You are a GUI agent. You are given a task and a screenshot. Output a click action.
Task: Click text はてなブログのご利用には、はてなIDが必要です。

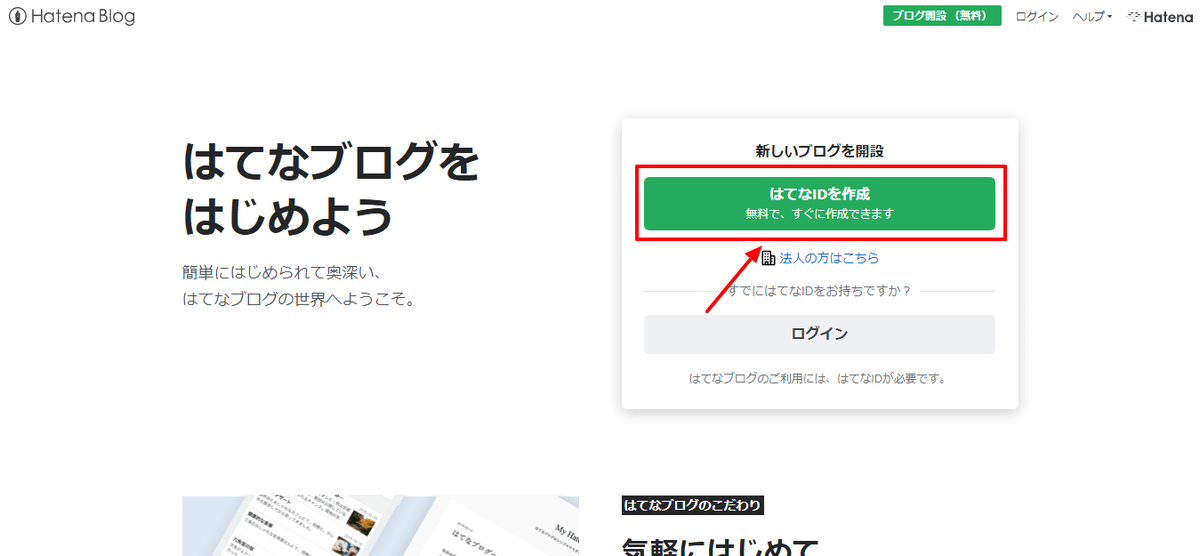819,379
